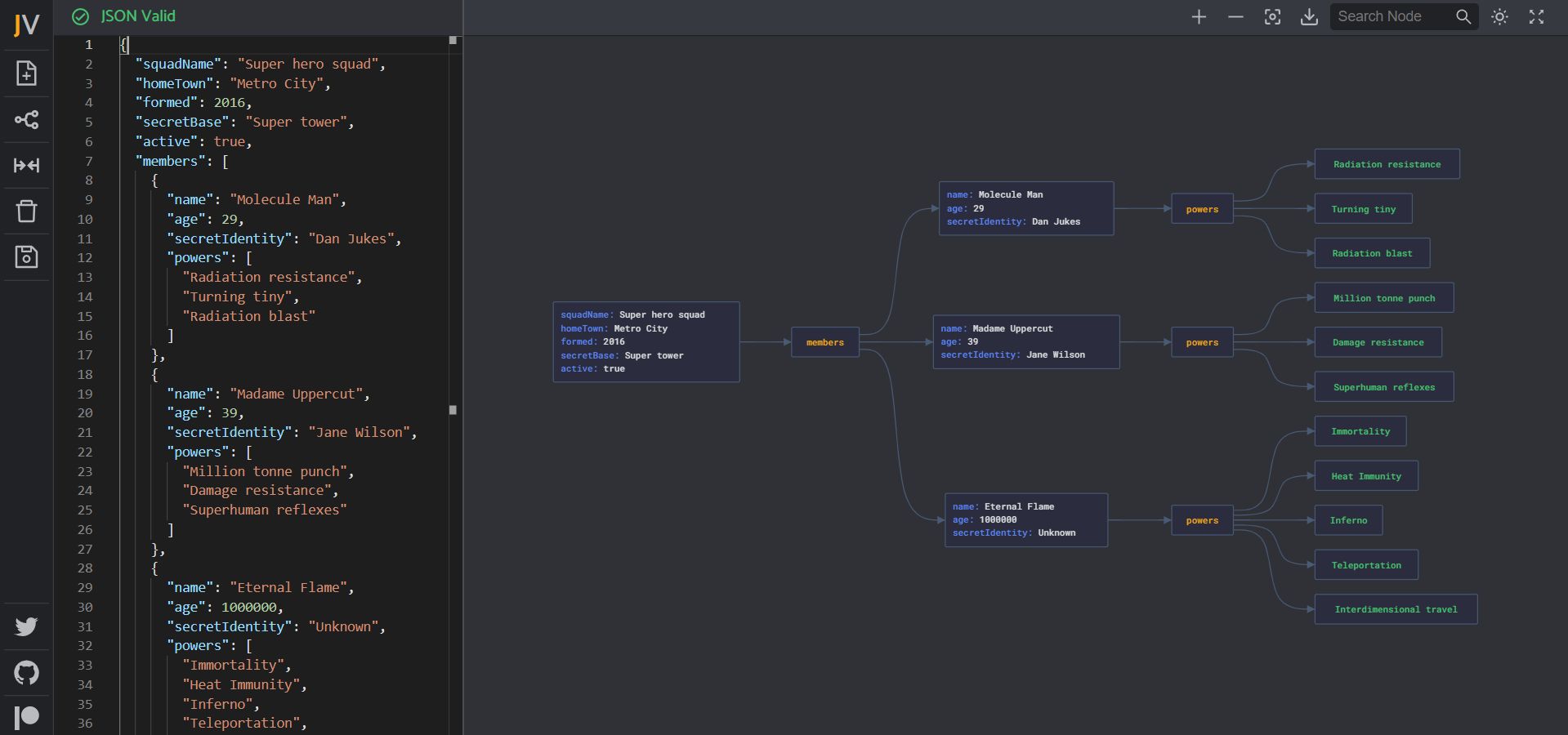
Task: Click the center view focus icon
Action: [x=1272, y=17]
